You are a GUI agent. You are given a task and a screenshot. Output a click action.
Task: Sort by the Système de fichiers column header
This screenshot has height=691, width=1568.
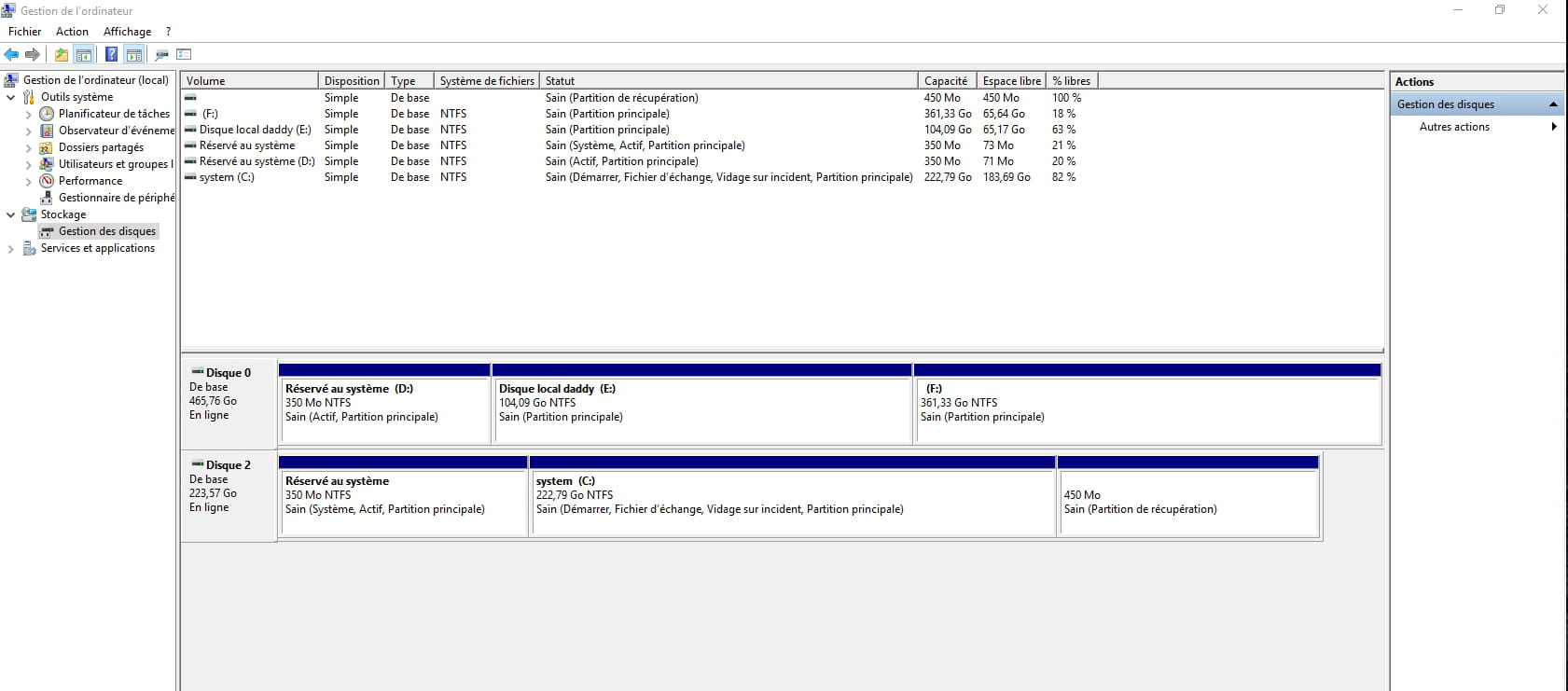(487, 81)
